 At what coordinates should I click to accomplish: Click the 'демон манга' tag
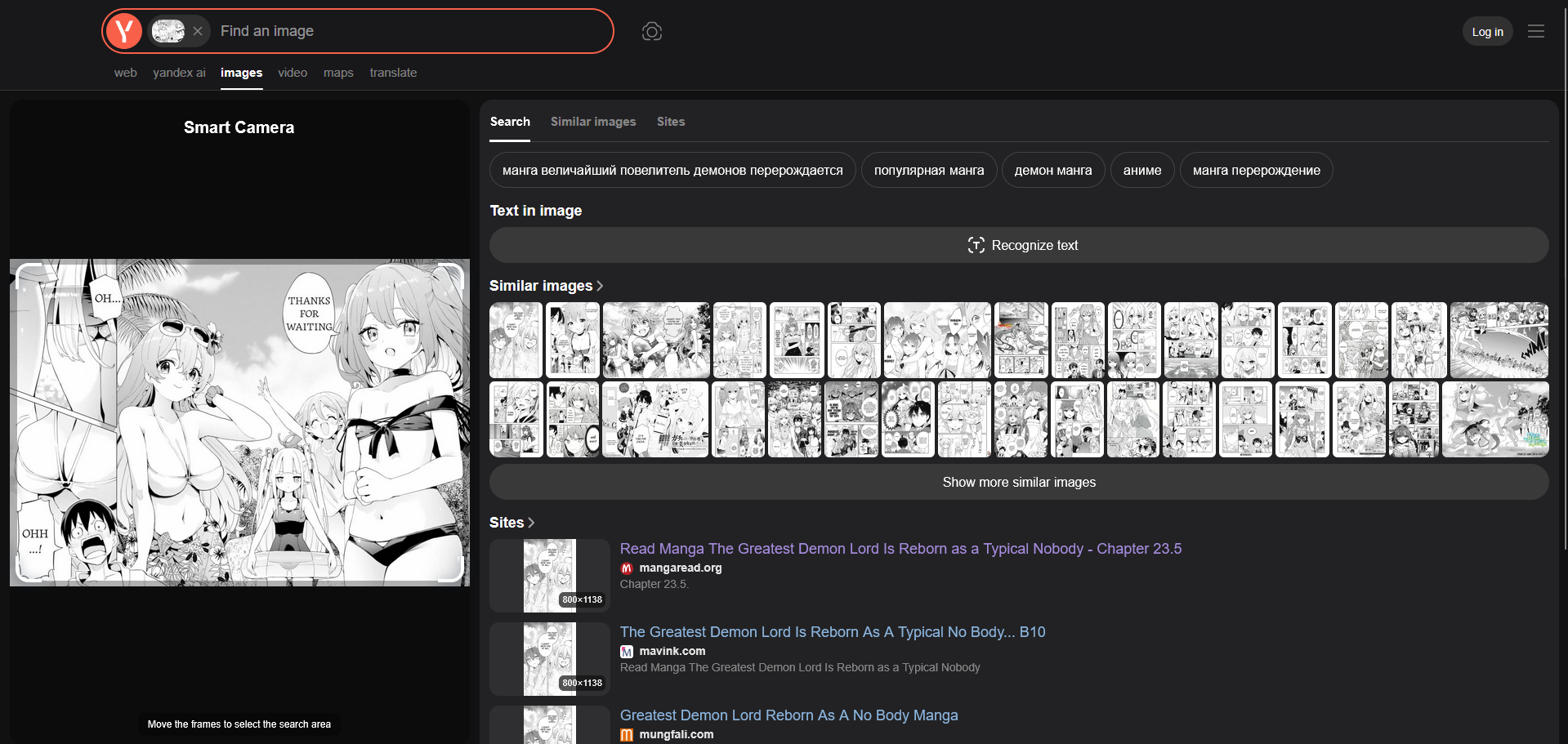point(1053,170)
